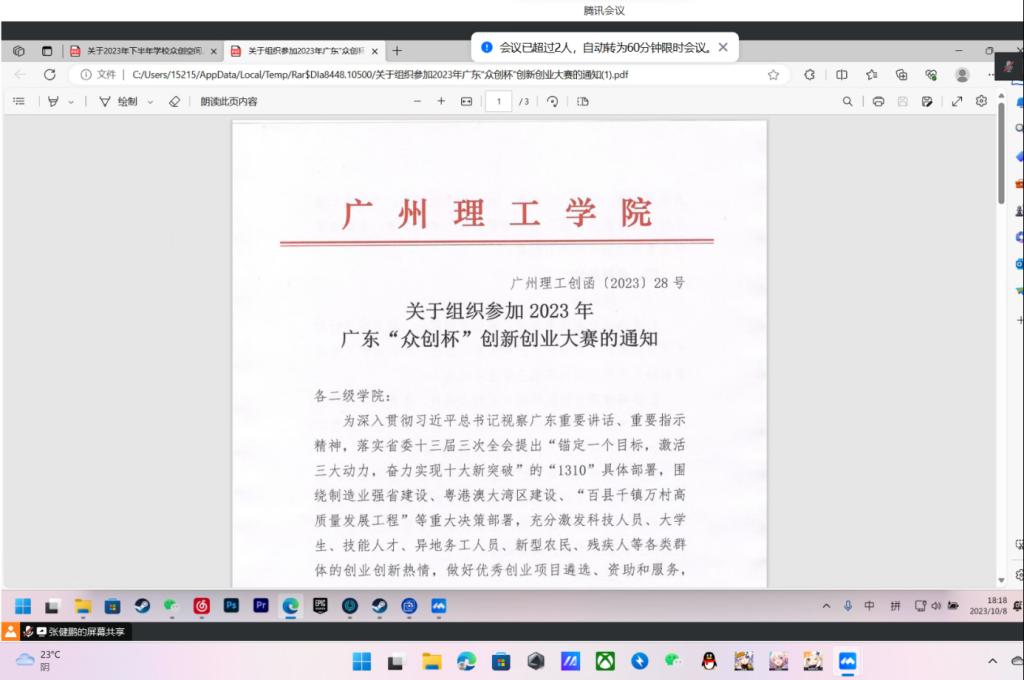This screenshot has width=1024, height=680.
Task: Expand the 绘制 draw tool dropdown arrow
Action: coord(150,102)
